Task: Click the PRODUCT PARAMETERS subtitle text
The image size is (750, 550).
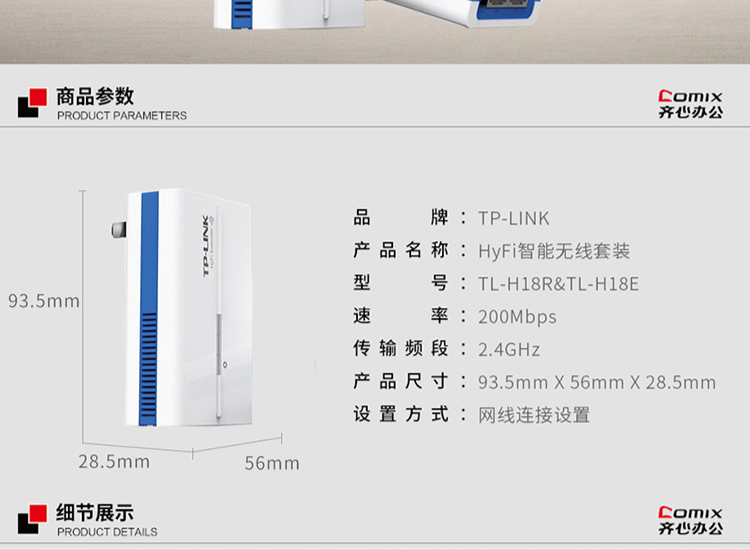Action: point(122,116)
